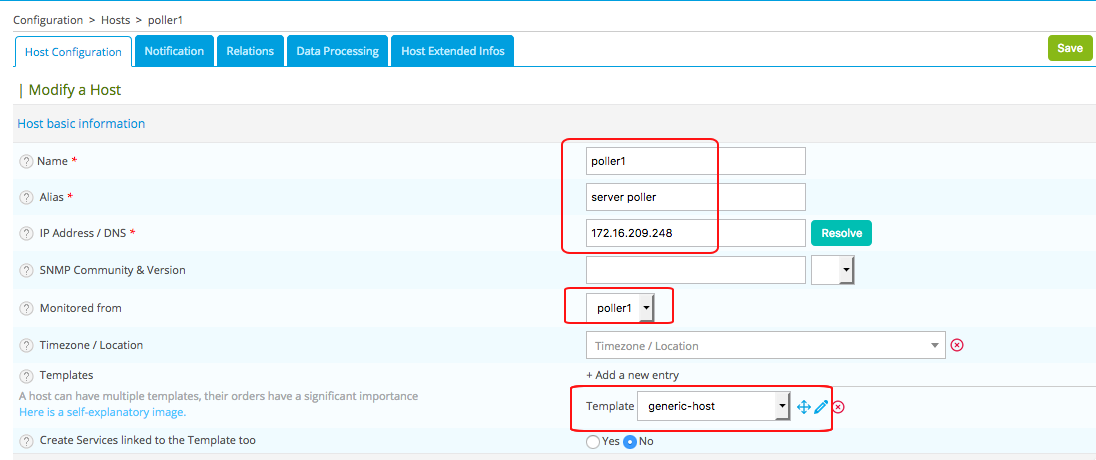Clear the Timezone / Location field with red X

[957, 345]
